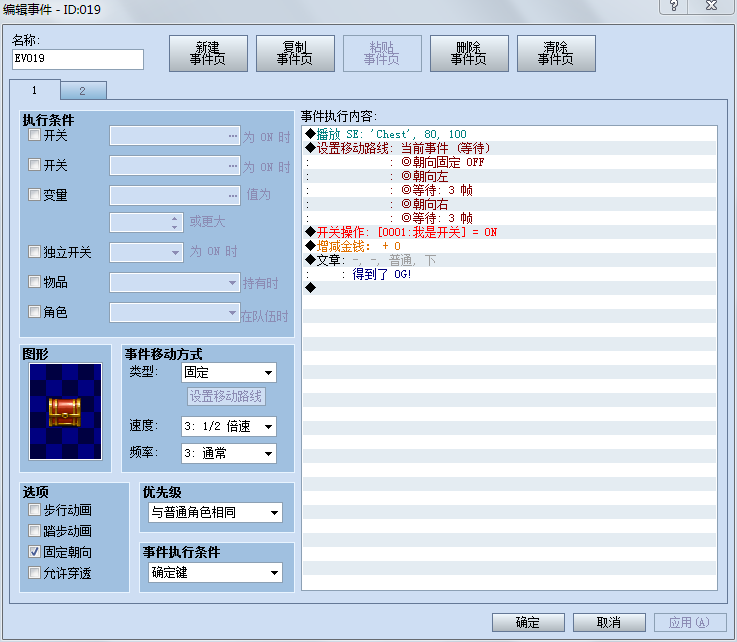
Task: Click the disabled 粘贴事件页 button
Action: click(382, 54)
